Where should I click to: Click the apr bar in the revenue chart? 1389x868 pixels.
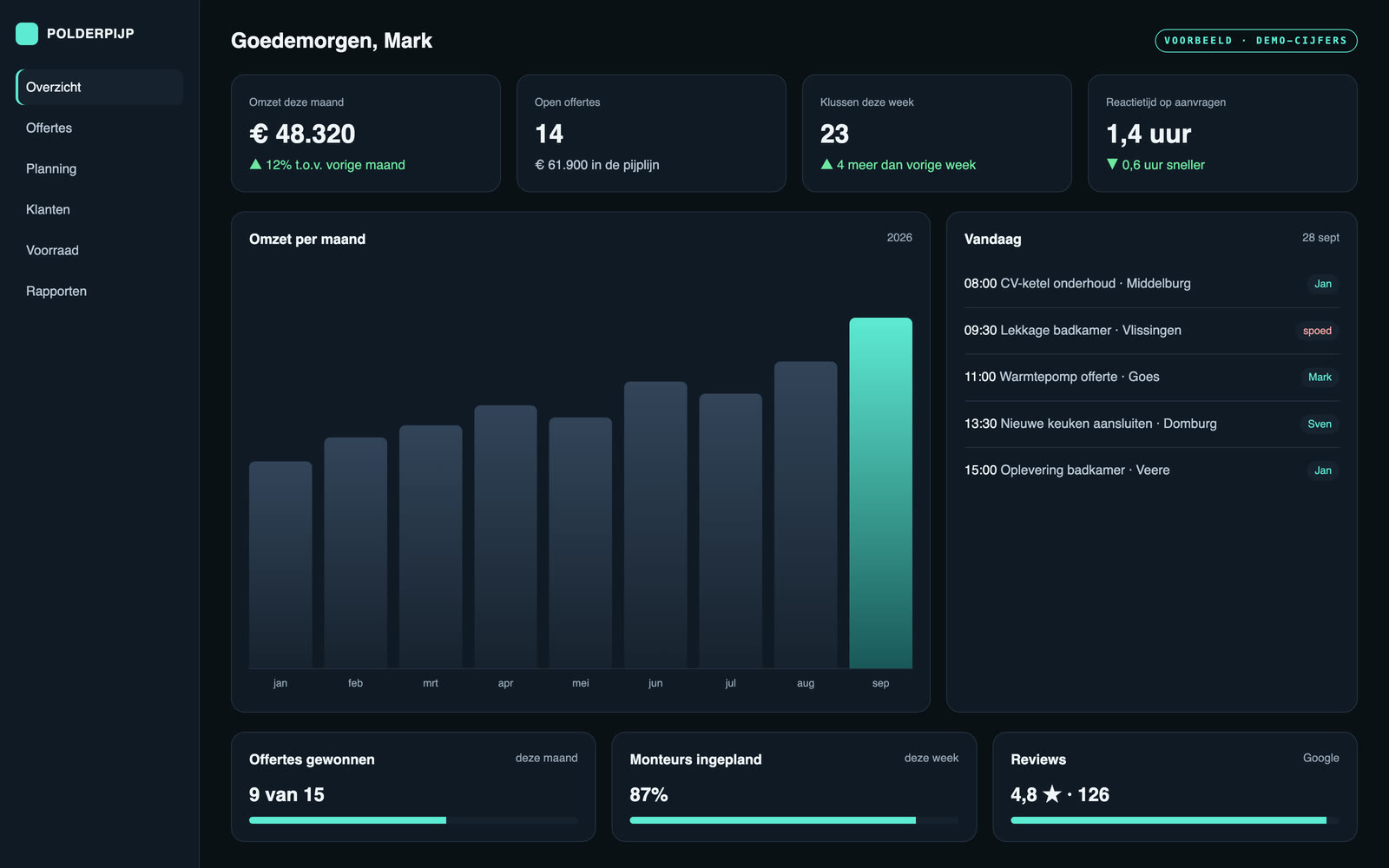point(505,537)
